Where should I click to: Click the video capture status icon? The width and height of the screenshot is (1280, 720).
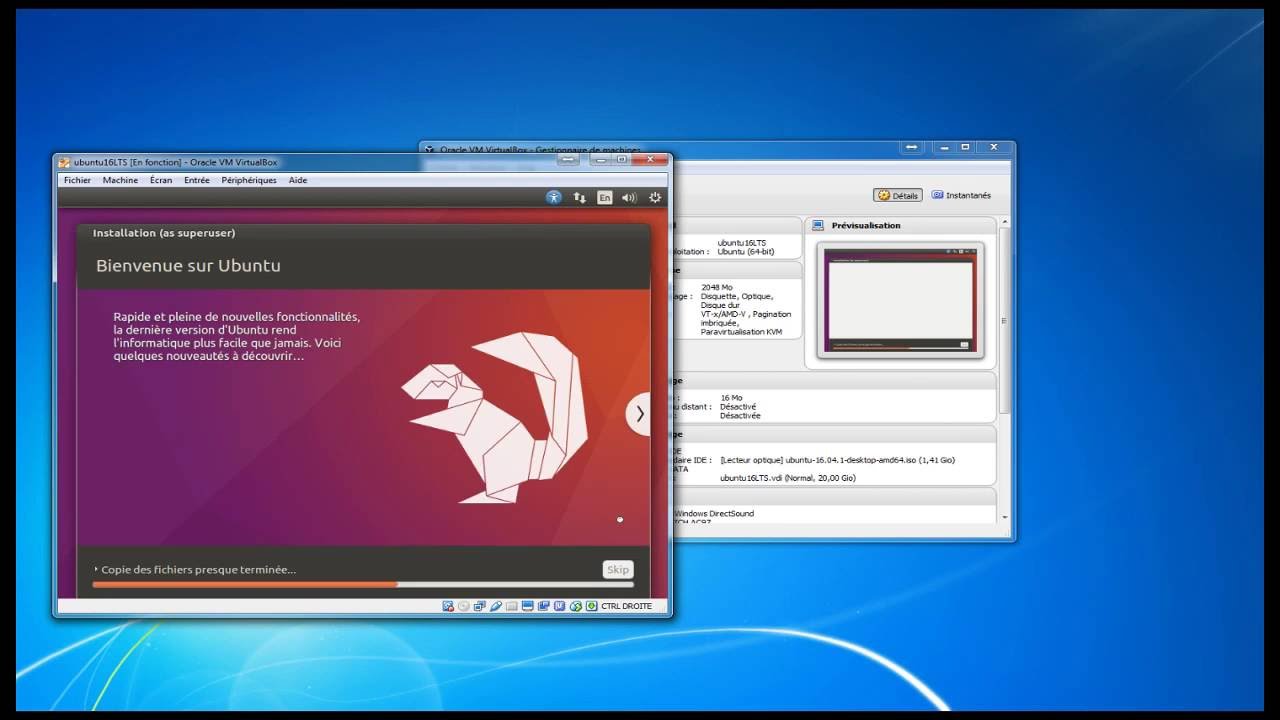(543, 606)
